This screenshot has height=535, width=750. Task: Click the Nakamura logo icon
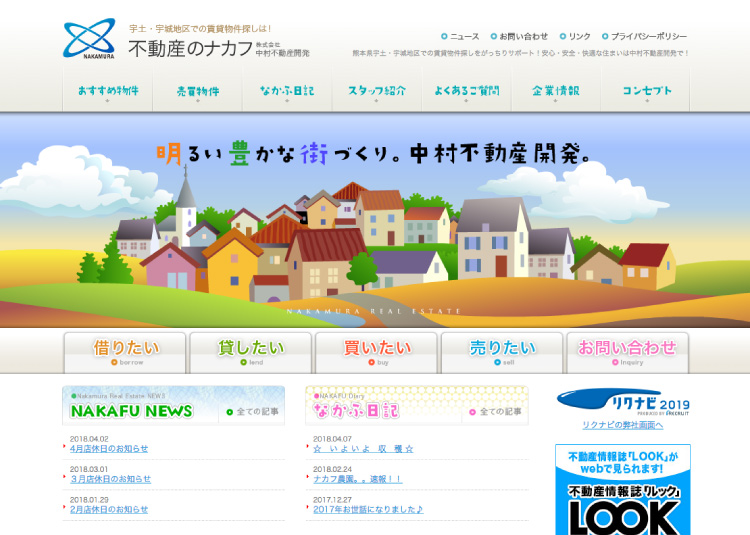[x=89, y=39]
